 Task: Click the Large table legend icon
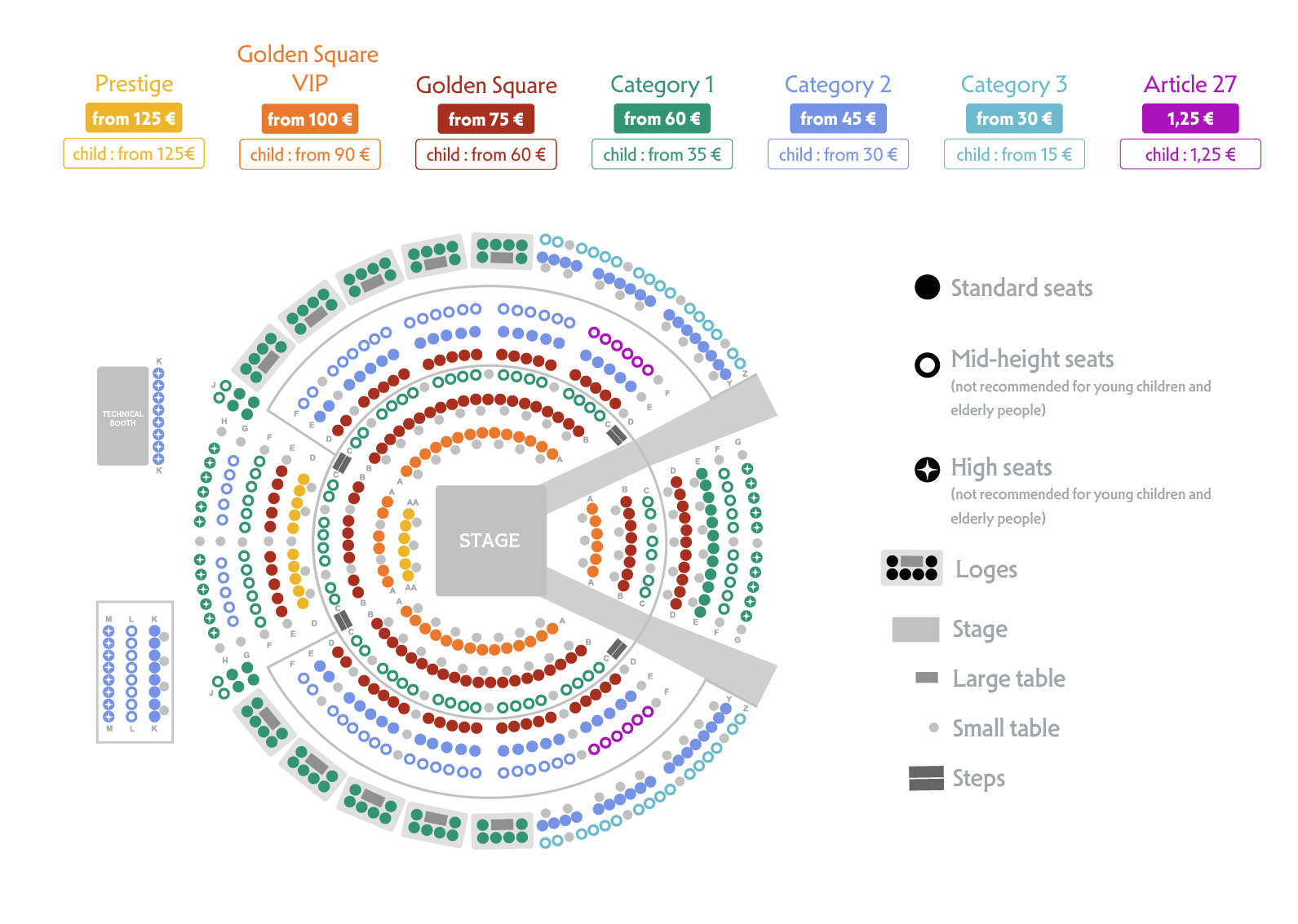(x=927, y=678)
